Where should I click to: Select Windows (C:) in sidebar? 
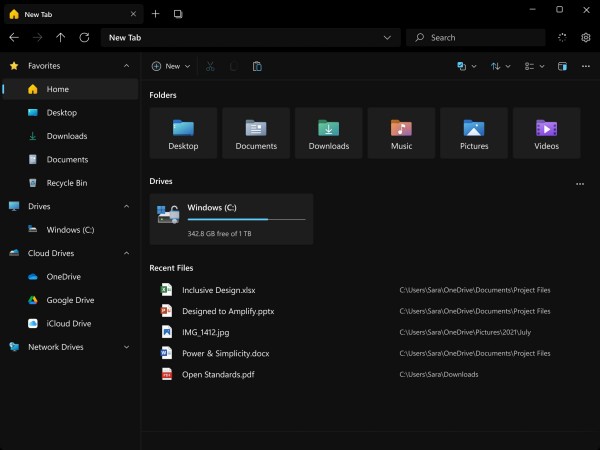tap(70, 230)
